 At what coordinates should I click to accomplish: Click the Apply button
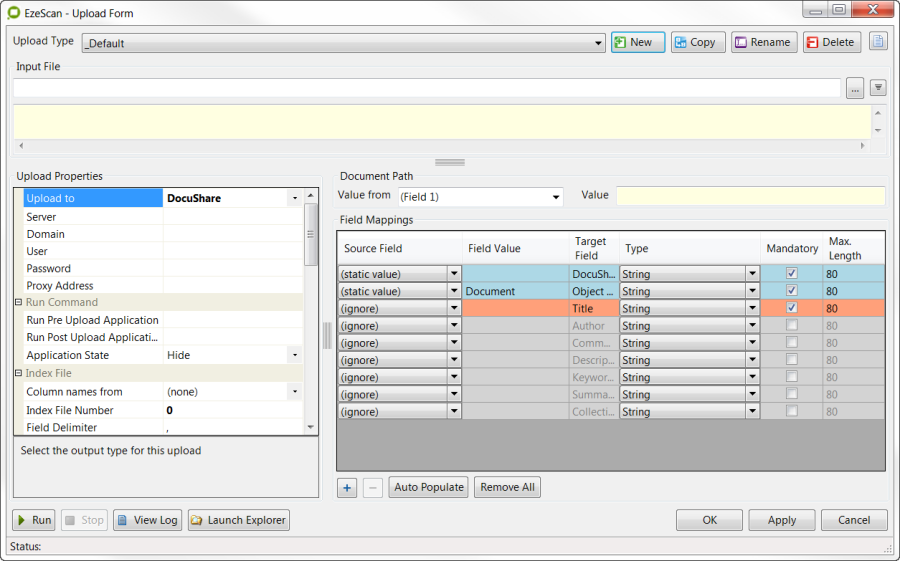pos(781,520)
